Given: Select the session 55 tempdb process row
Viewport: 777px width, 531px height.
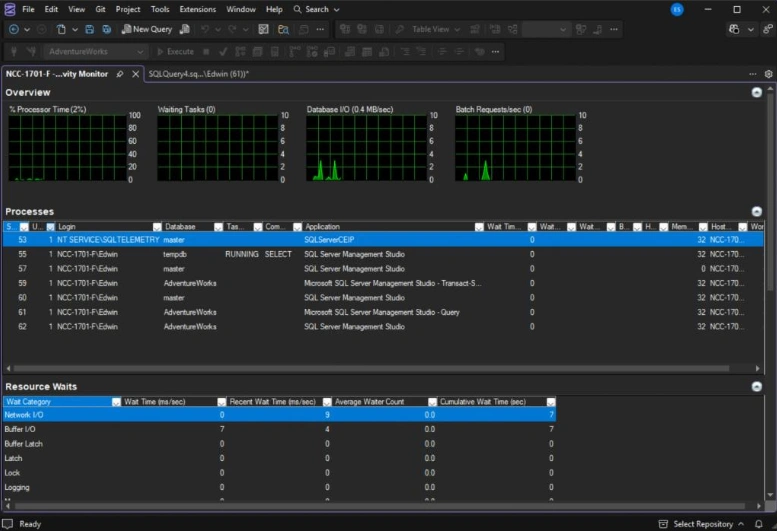Looking at the screenshot, I should [x=383, y=254].
